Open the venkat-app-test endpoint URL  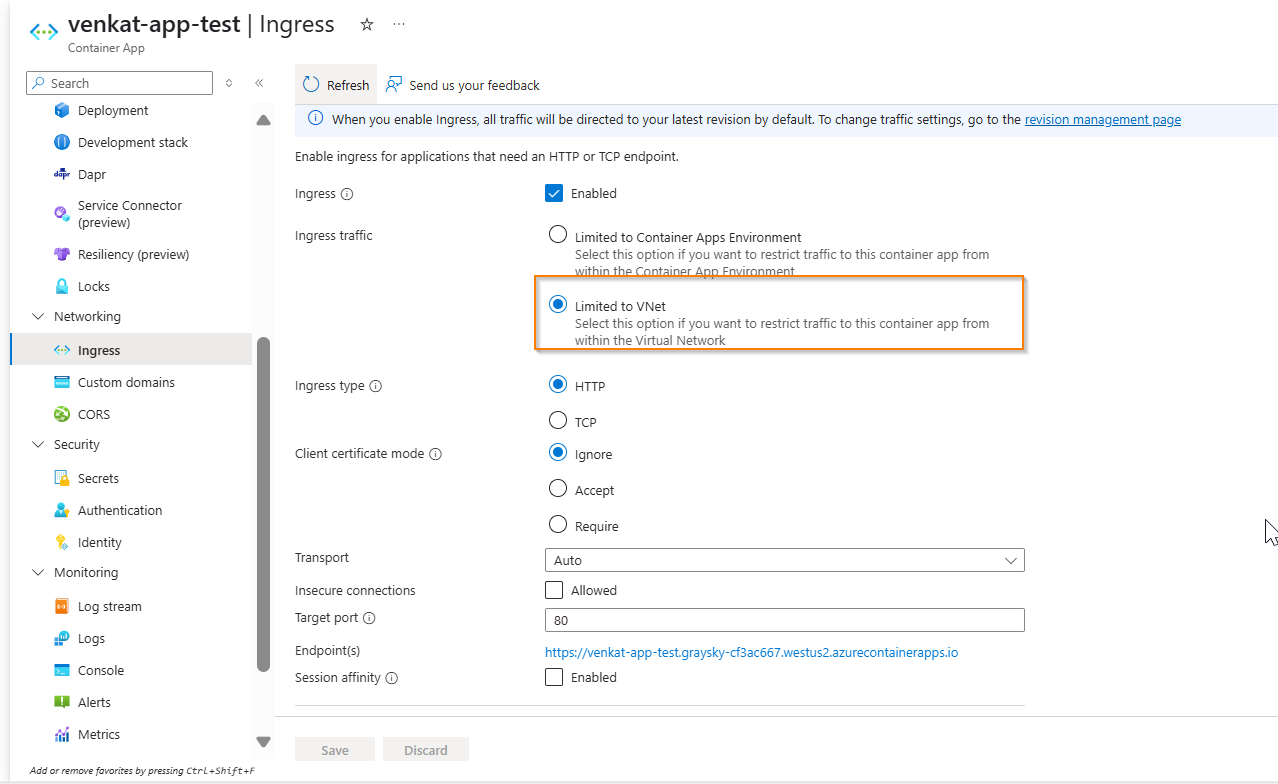(x=752, y=652)
